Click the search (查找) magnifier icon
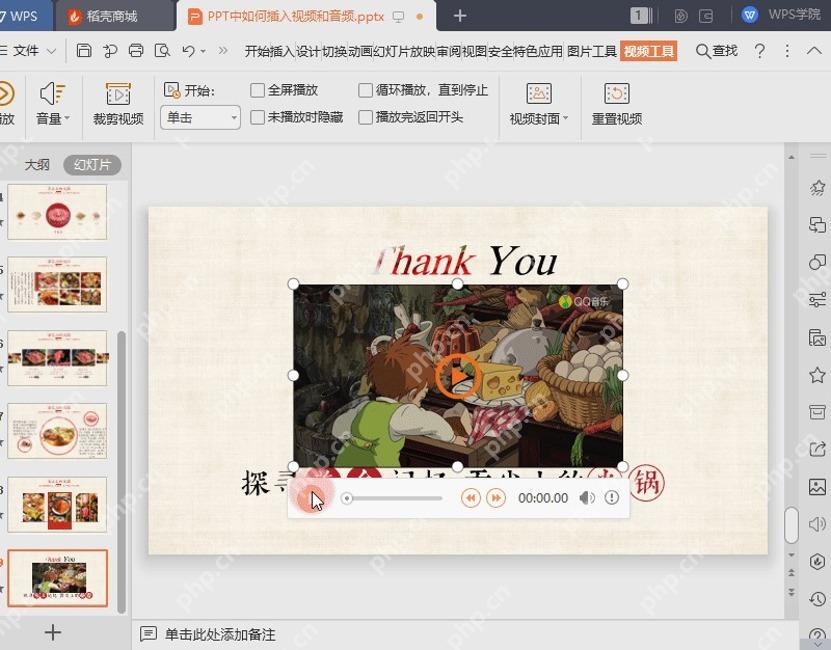This screenshot has height=650, width=831. (x=703, y=51)
